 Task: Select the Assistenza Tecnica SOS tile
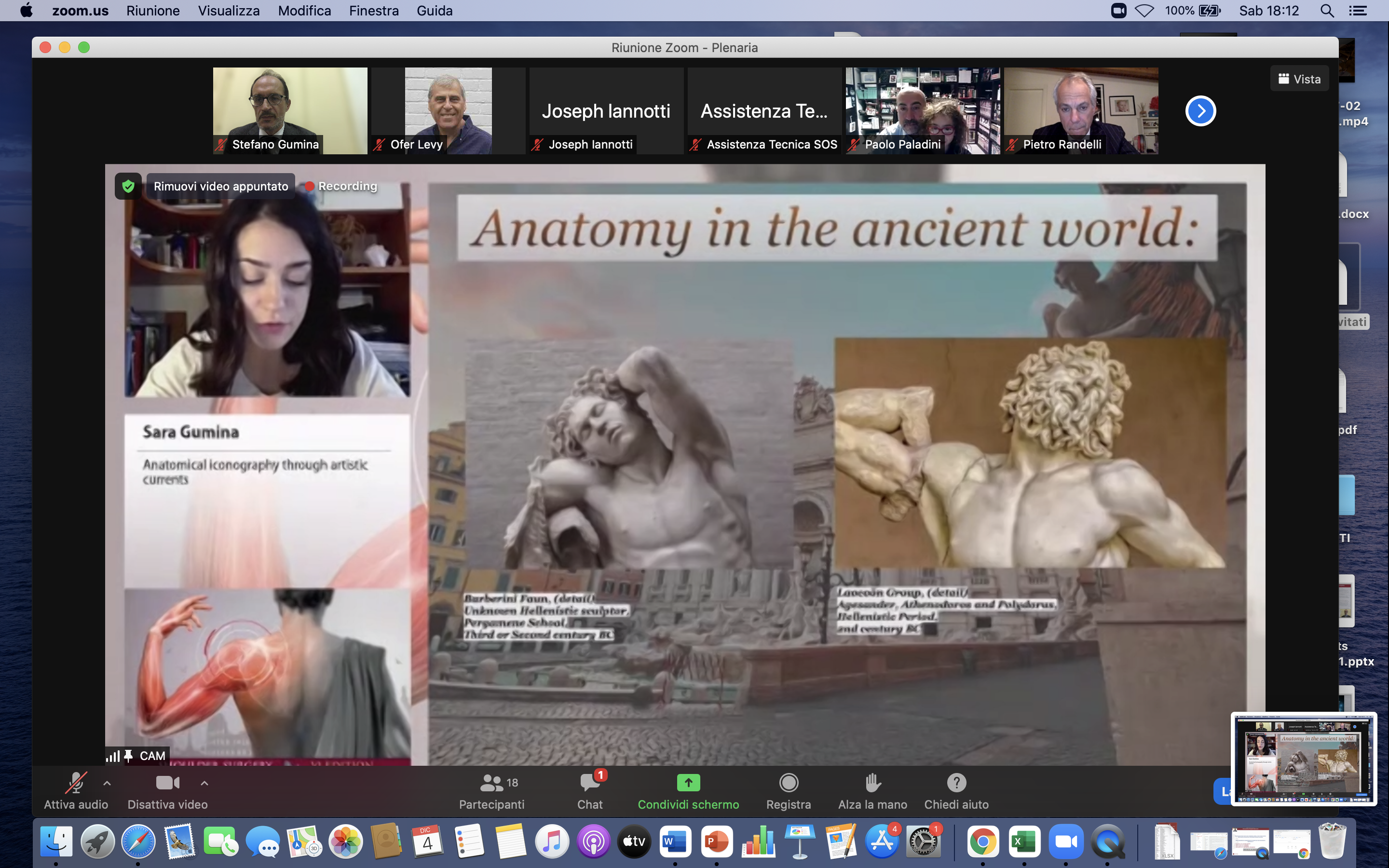tap(764, 110)
